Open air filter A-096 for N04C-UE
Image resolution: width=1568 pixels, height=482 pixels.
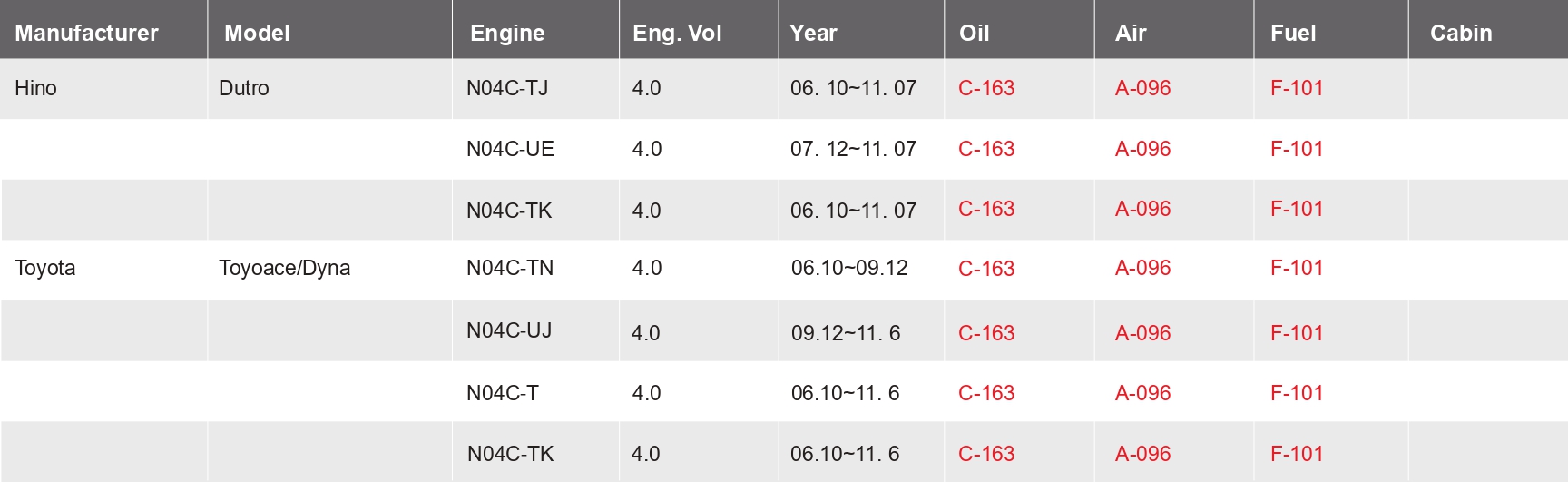[x=1142, y=149]
